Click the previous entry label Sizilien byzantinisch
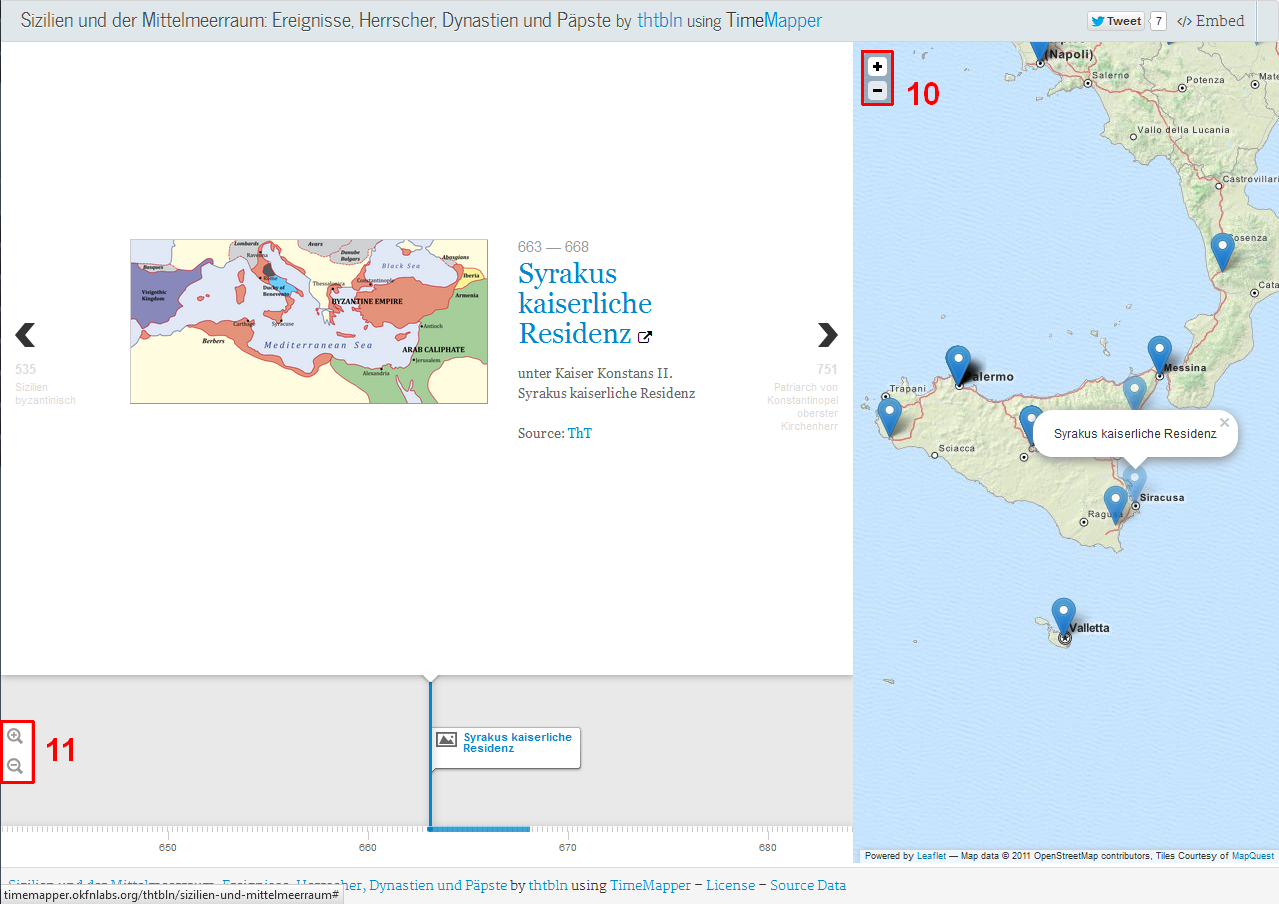 (x=45, y=393)
